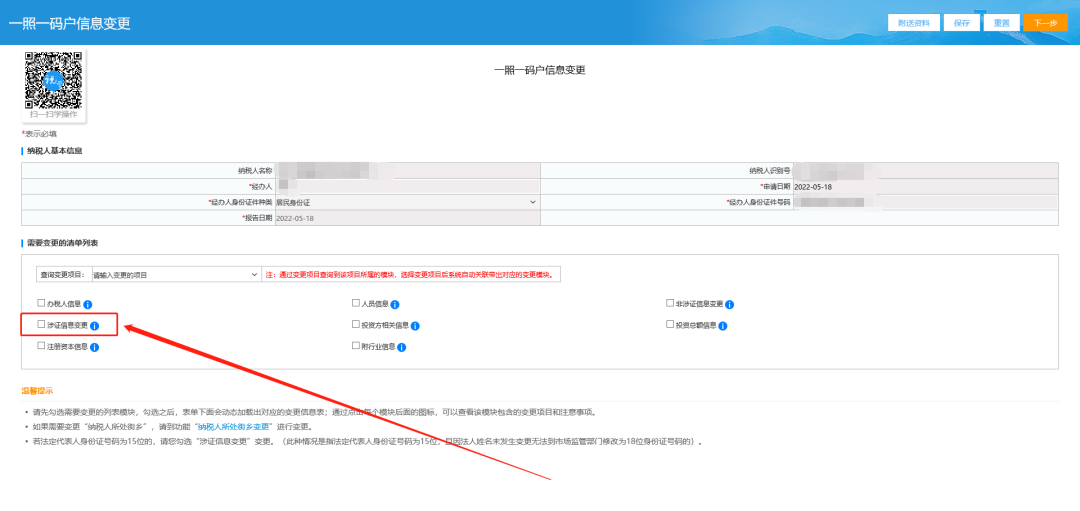Image resolution: width=1080 pixels, height=511 pixels.
Task: Expand the 查询变更项目 combo box
Action: tap(175, 275)
